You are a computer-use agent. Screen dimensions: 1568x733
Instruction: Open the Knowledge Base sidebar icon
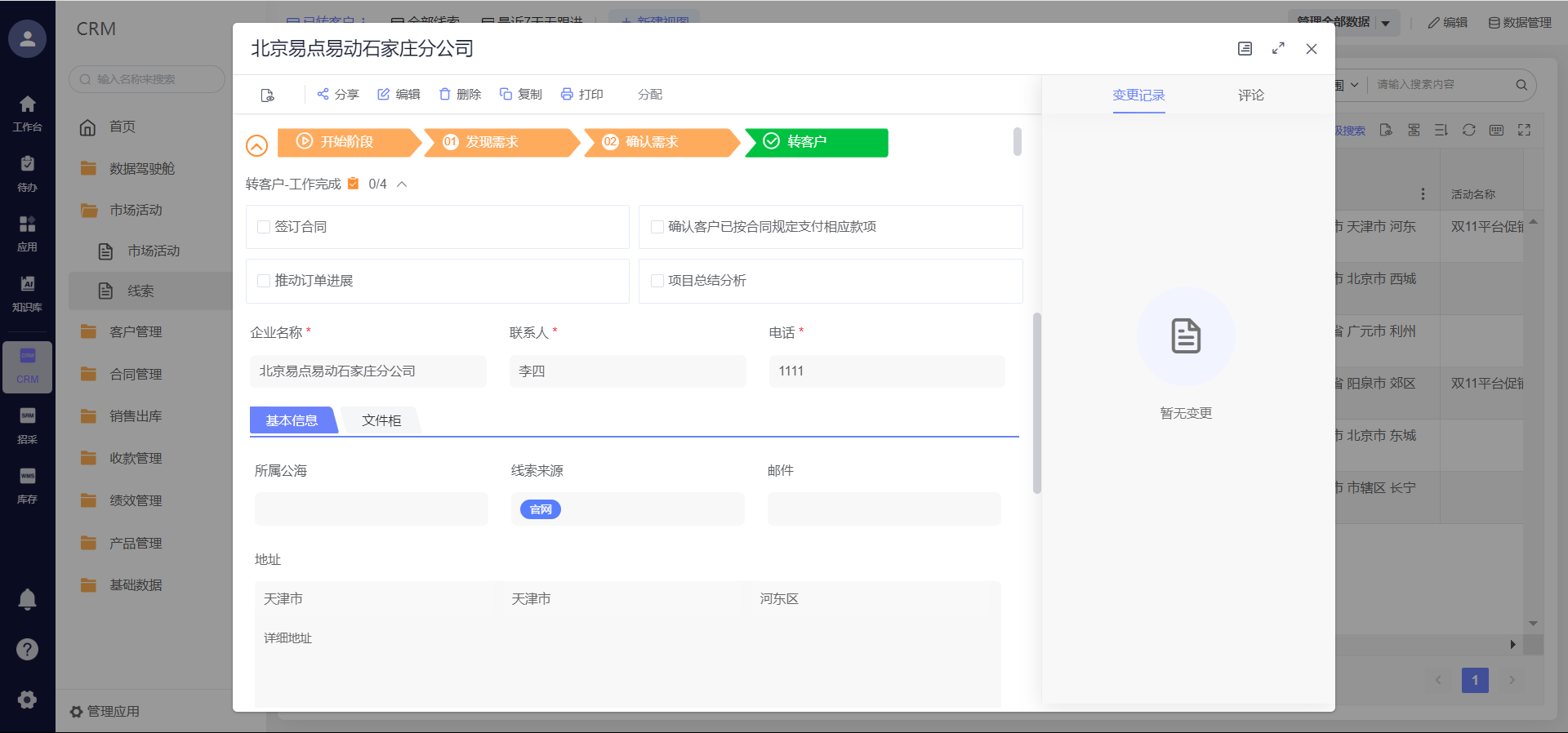(27, 292)
